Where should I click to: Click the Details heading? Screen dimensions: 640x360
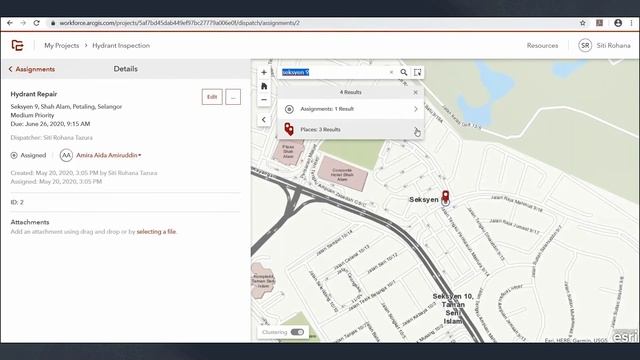tap(125, 69)
